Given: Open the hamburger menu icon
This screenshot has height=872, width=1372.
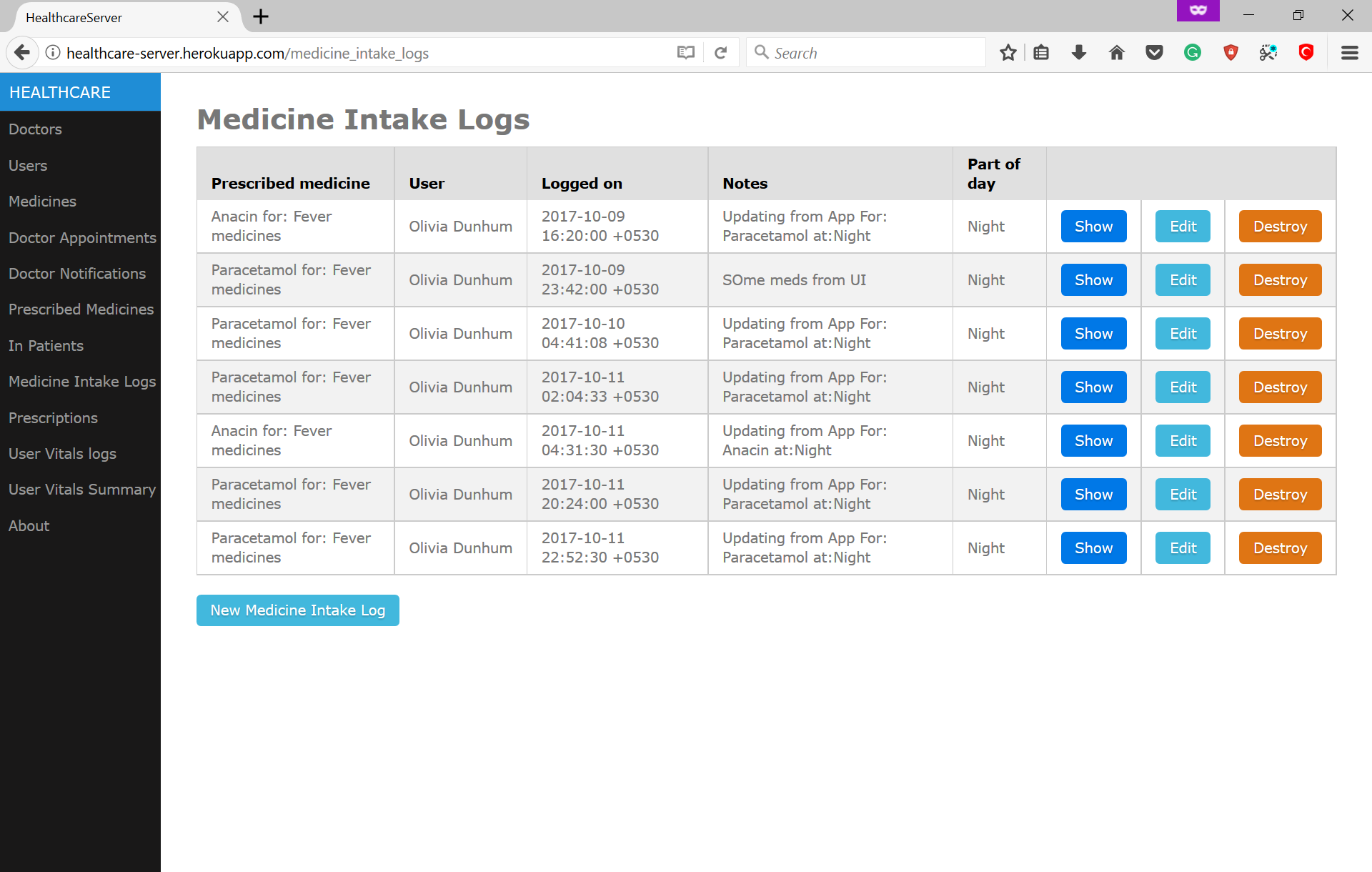Looking at the screenshot, I should tap(1349, 53).
